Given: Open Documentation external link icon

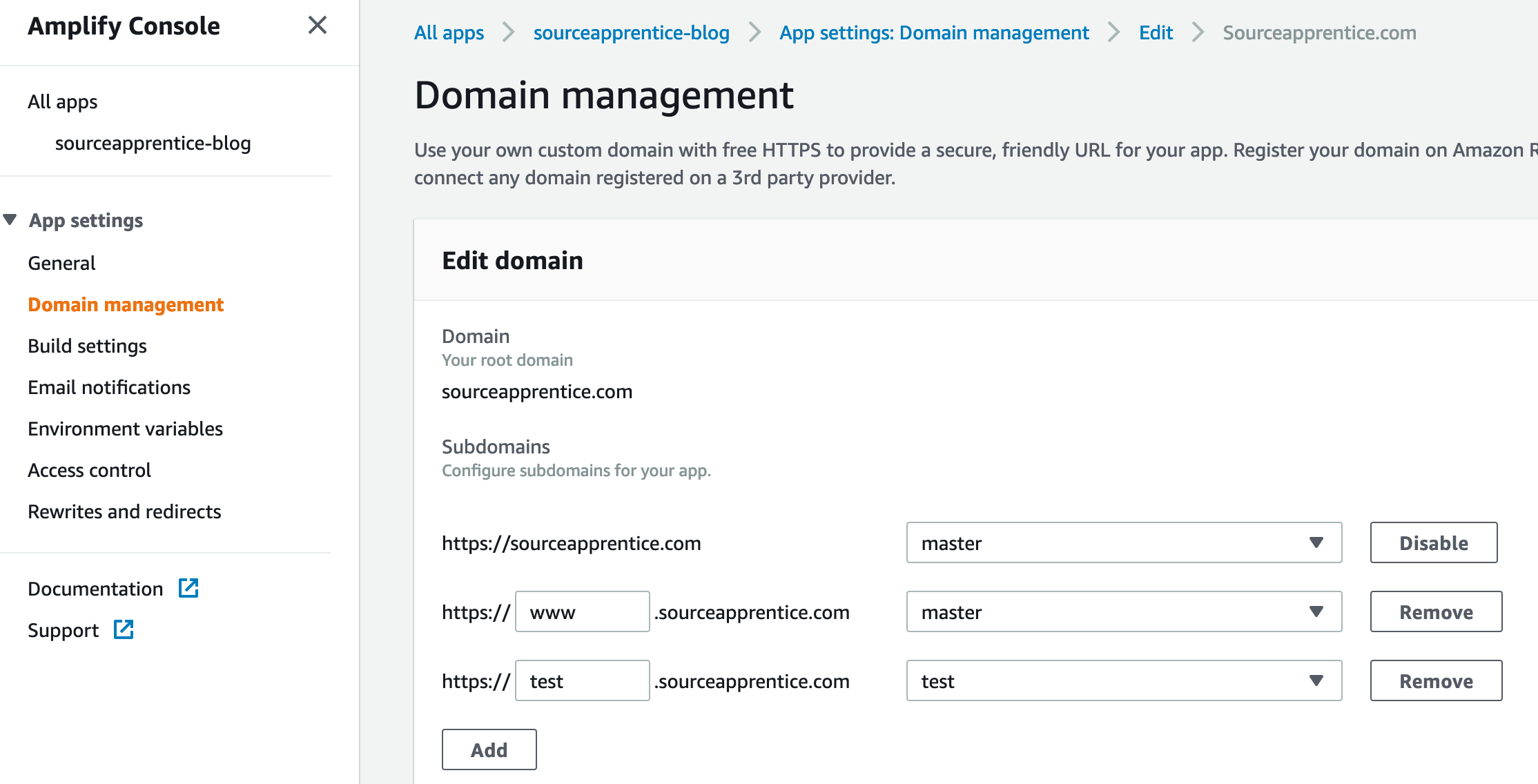Looking at the screenshot, I should tap(188, 588).
